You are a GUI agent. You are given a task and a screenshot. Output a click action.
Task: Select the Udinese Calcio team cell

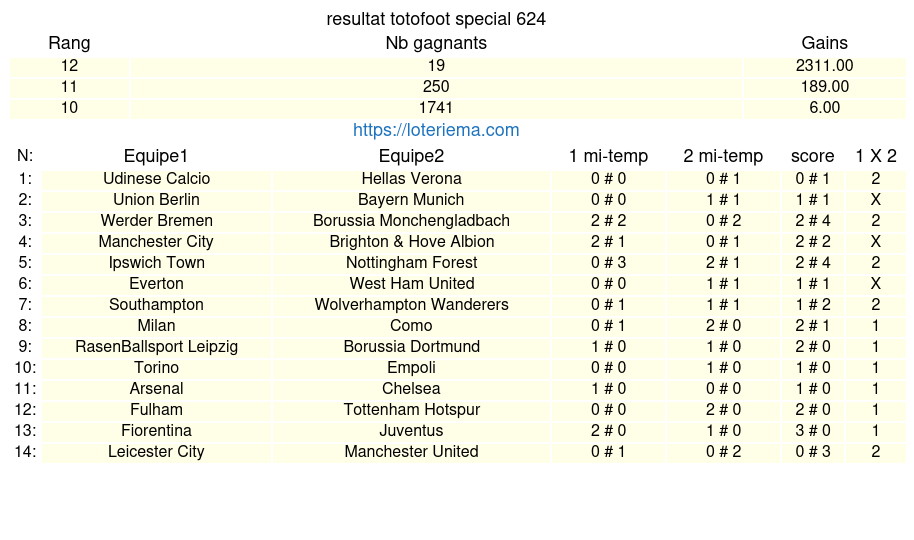pos(157,179)
